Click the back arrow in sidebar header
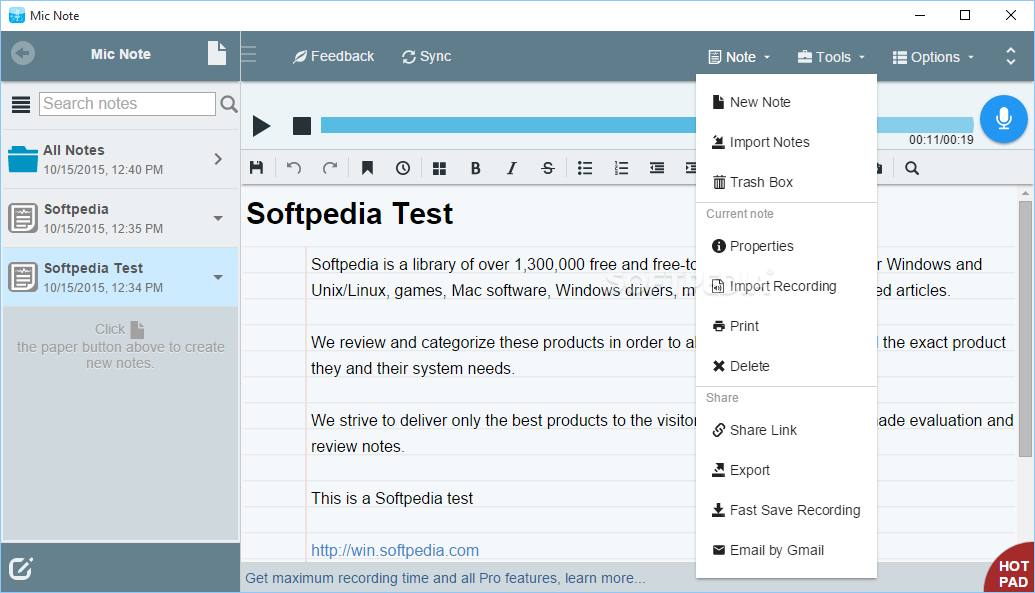 click(x=23, y=53)
